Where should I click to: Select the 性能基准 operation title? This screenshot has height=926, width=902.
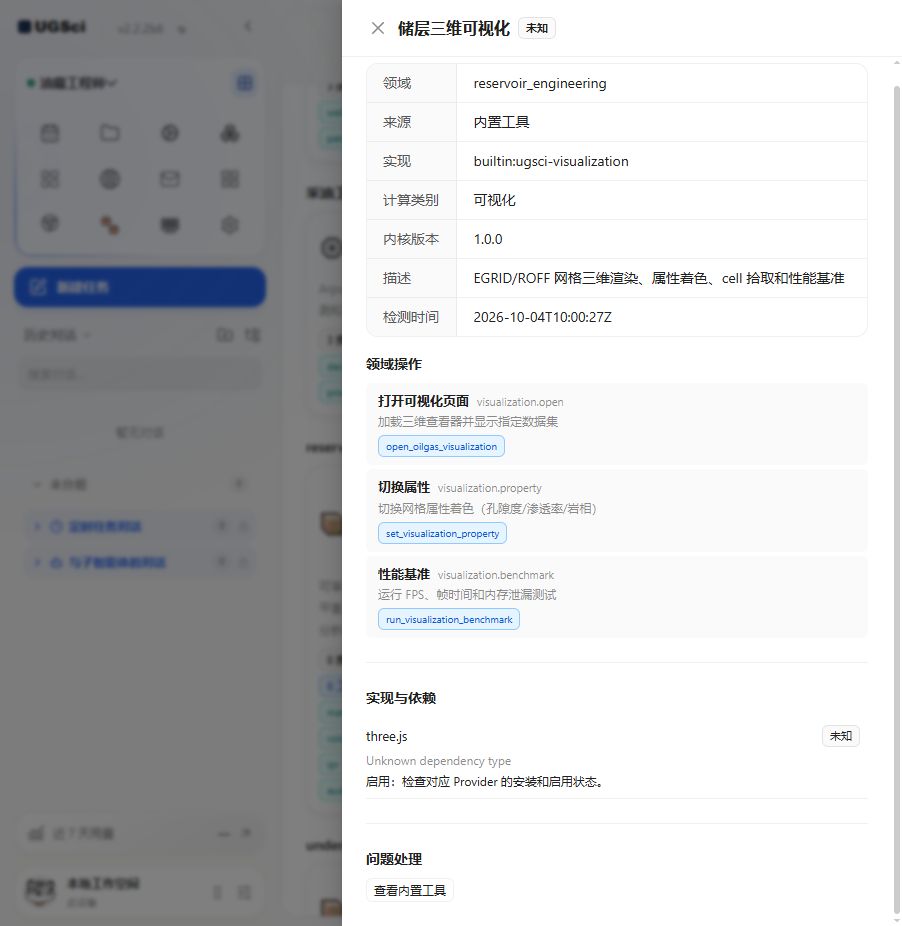click(x=403, y=574)
